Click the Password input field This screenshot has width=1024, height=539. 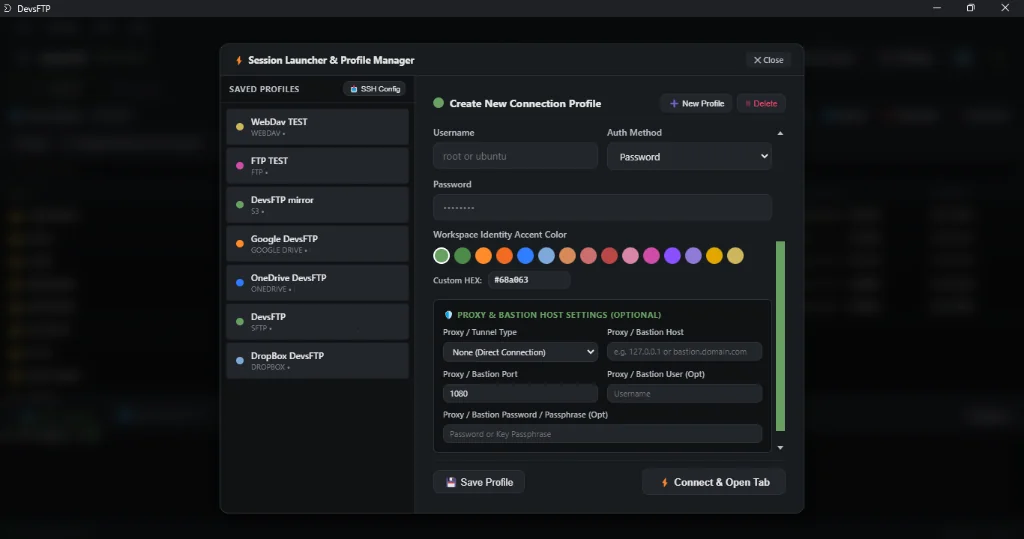click(602, 208)
